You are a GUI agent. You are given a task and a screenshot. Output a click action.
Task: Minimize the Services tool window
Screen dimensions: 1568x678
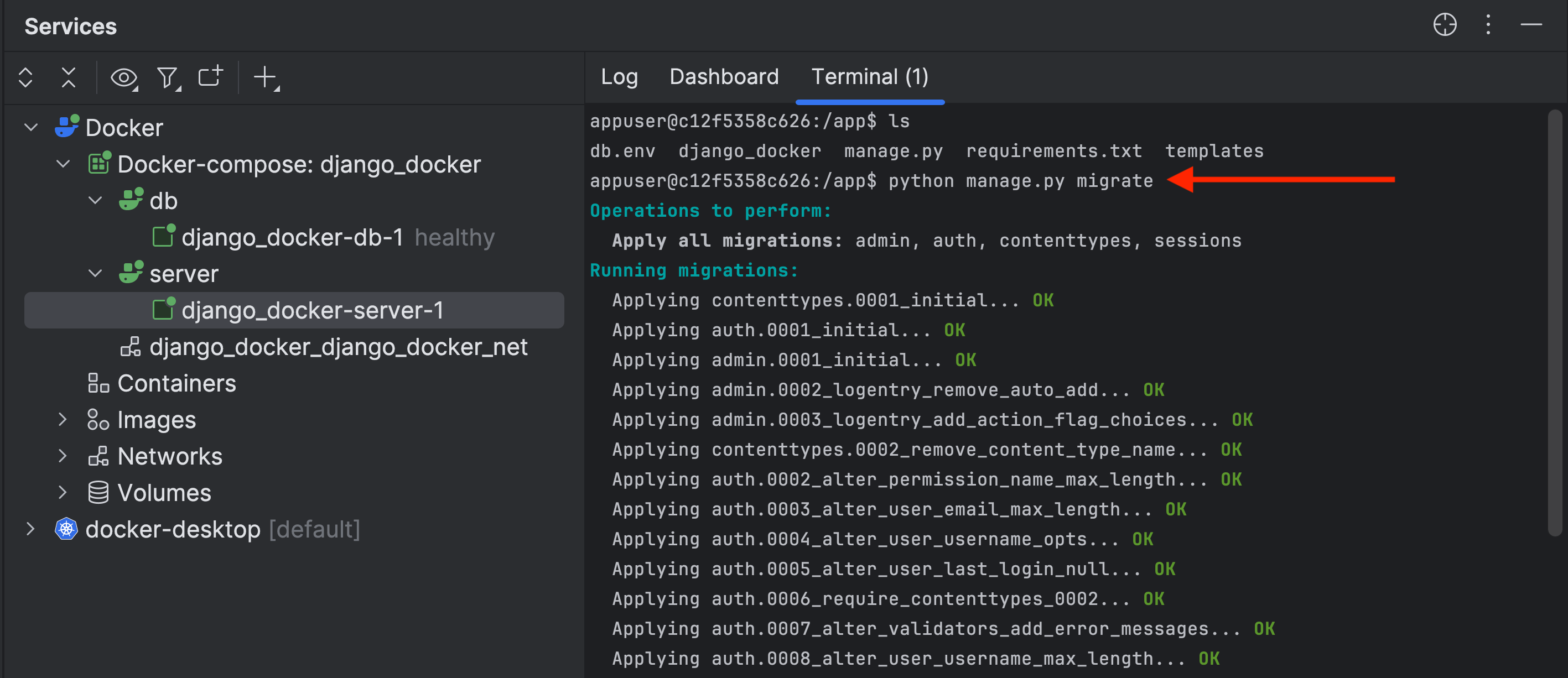[1530, 25]
